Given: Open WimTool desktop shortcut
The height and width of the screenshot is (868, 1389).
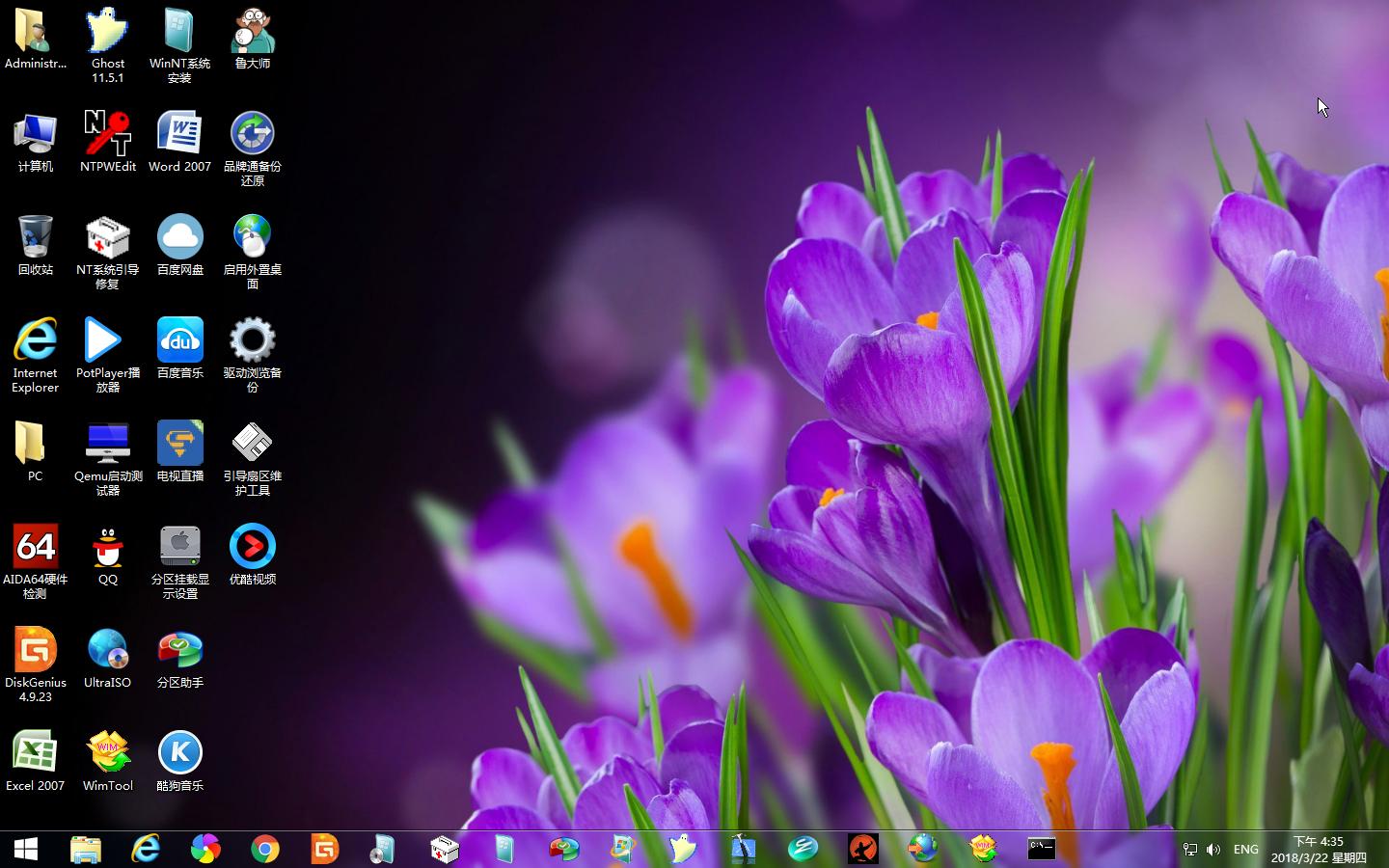Looking at the screenshot, I should tap(108, 762).
